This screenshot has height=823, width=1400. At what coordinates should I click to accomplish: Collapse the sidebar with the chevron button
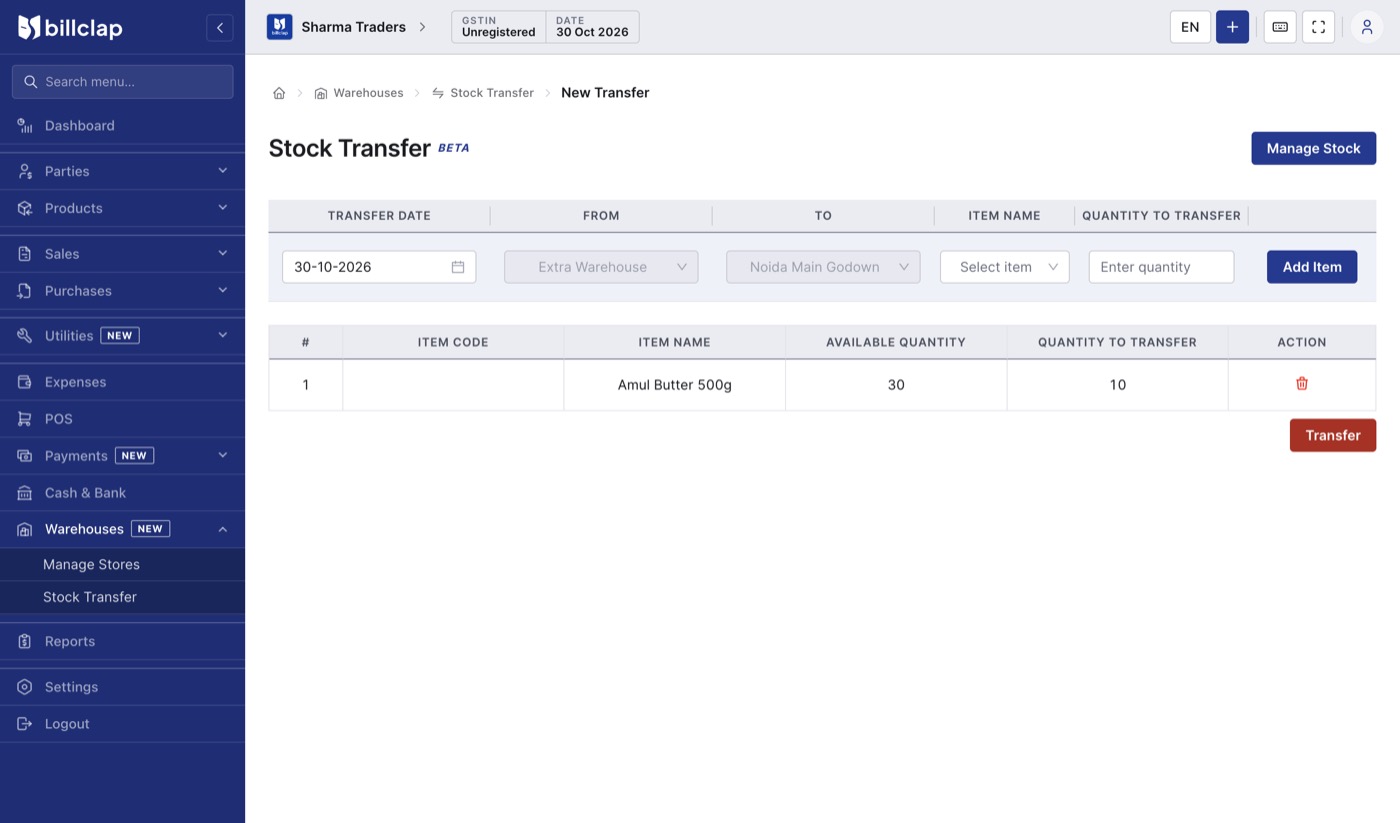220,28
